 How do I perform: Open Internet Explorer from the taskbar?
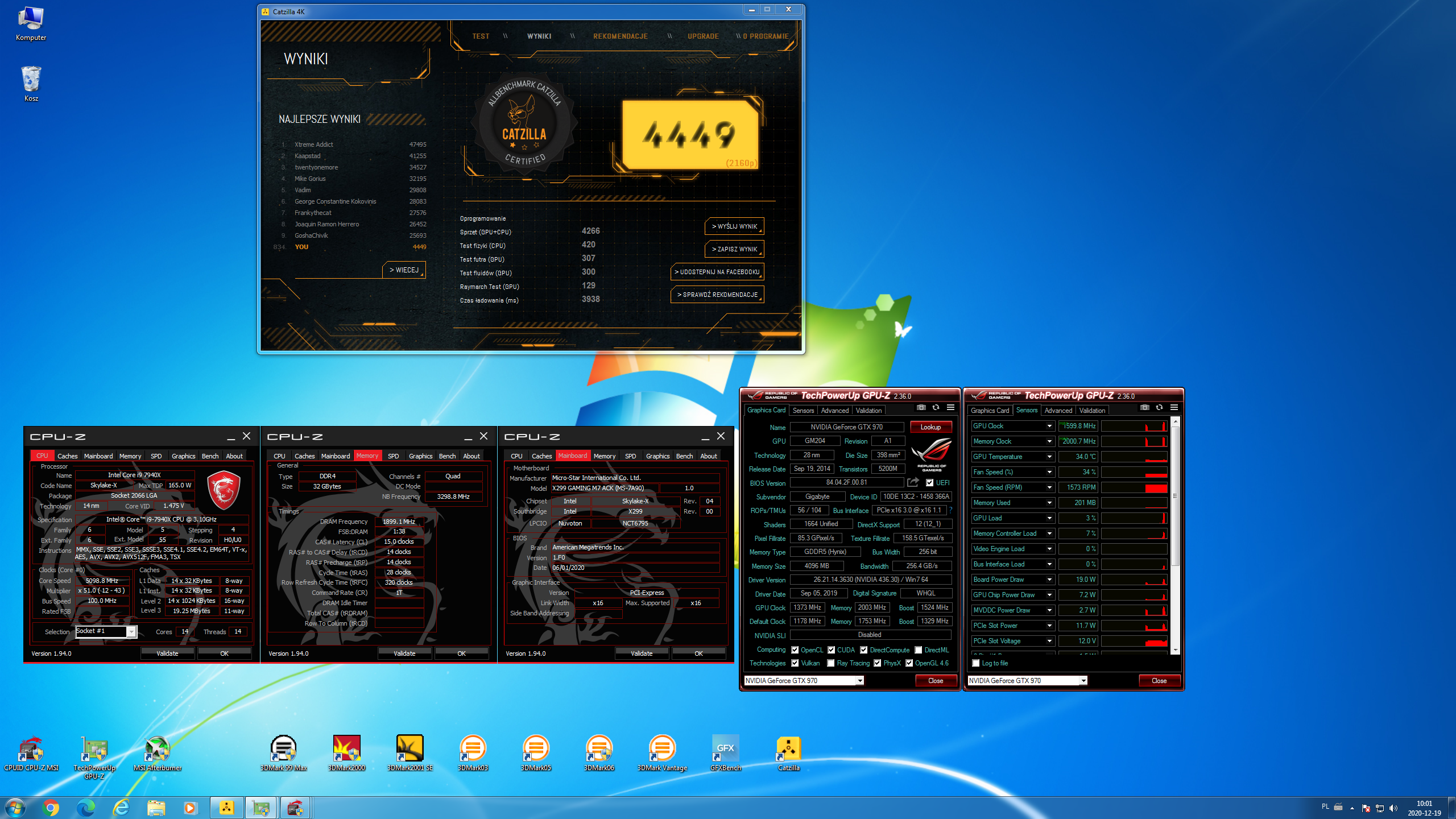(x=121, y=808)
